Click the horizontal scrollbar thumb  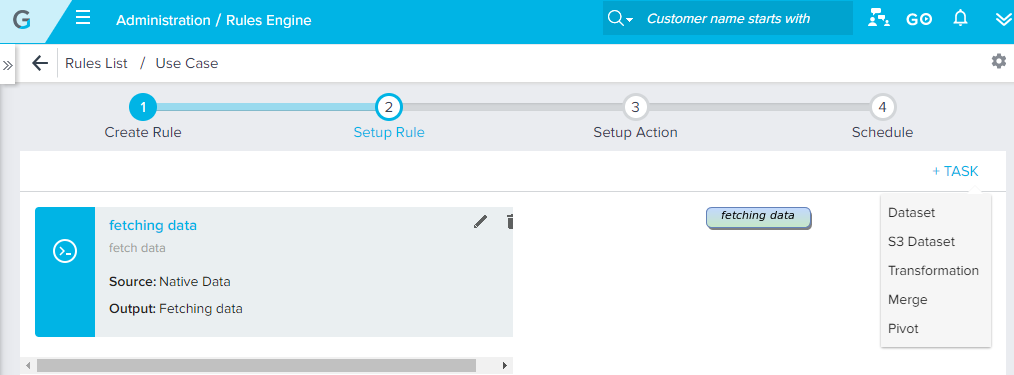pyautogui.click(x=256, y=366)
